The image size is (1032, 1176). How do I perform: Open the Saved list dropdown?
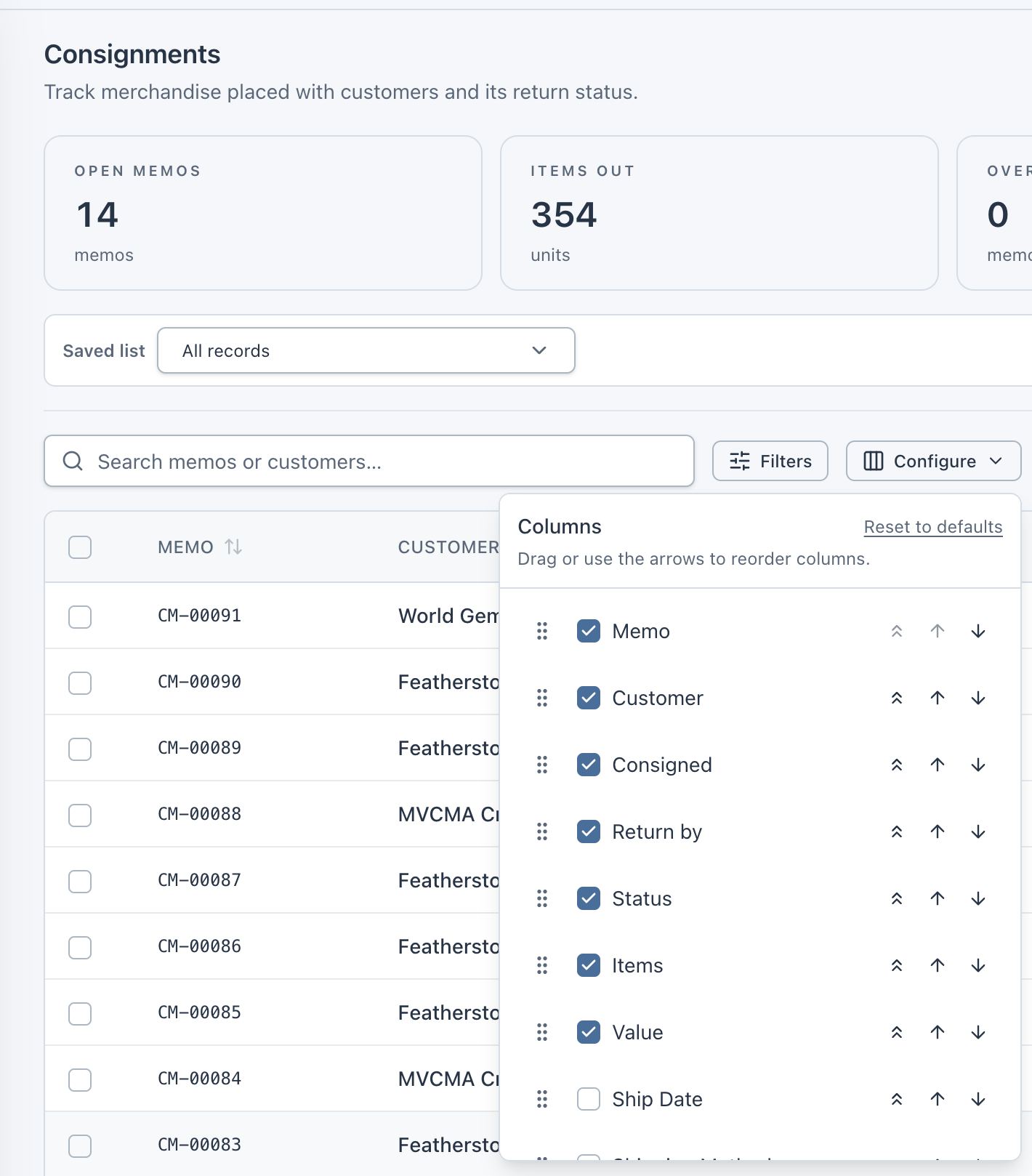(x=366, y=350)
